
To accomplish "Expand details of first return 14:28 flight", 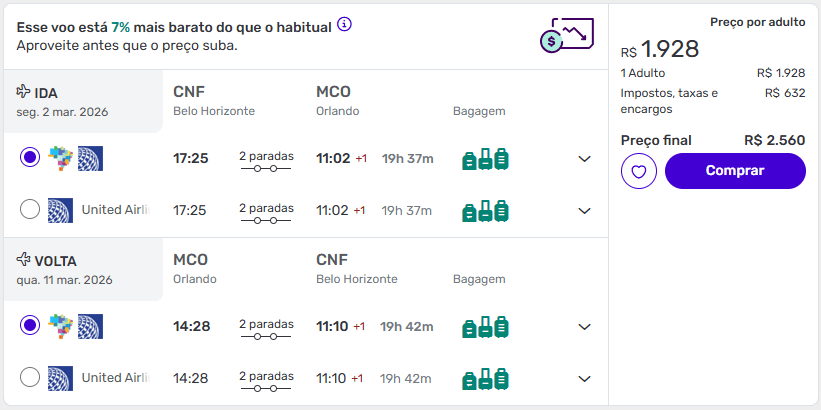I will point(585,327).
